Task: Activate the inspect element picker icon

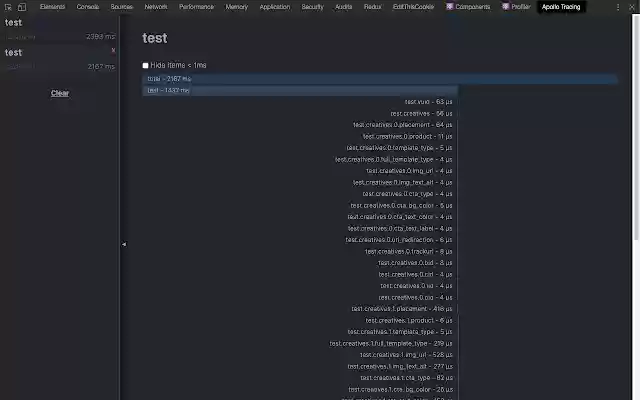Action: pos(8,7)
